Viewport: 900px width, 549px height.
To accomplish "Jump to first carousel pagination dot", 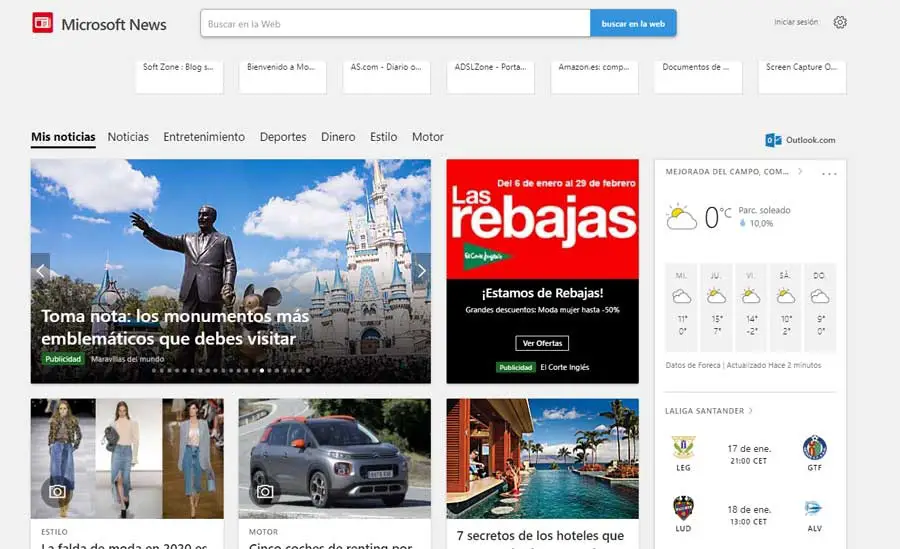I will (154, 370).
